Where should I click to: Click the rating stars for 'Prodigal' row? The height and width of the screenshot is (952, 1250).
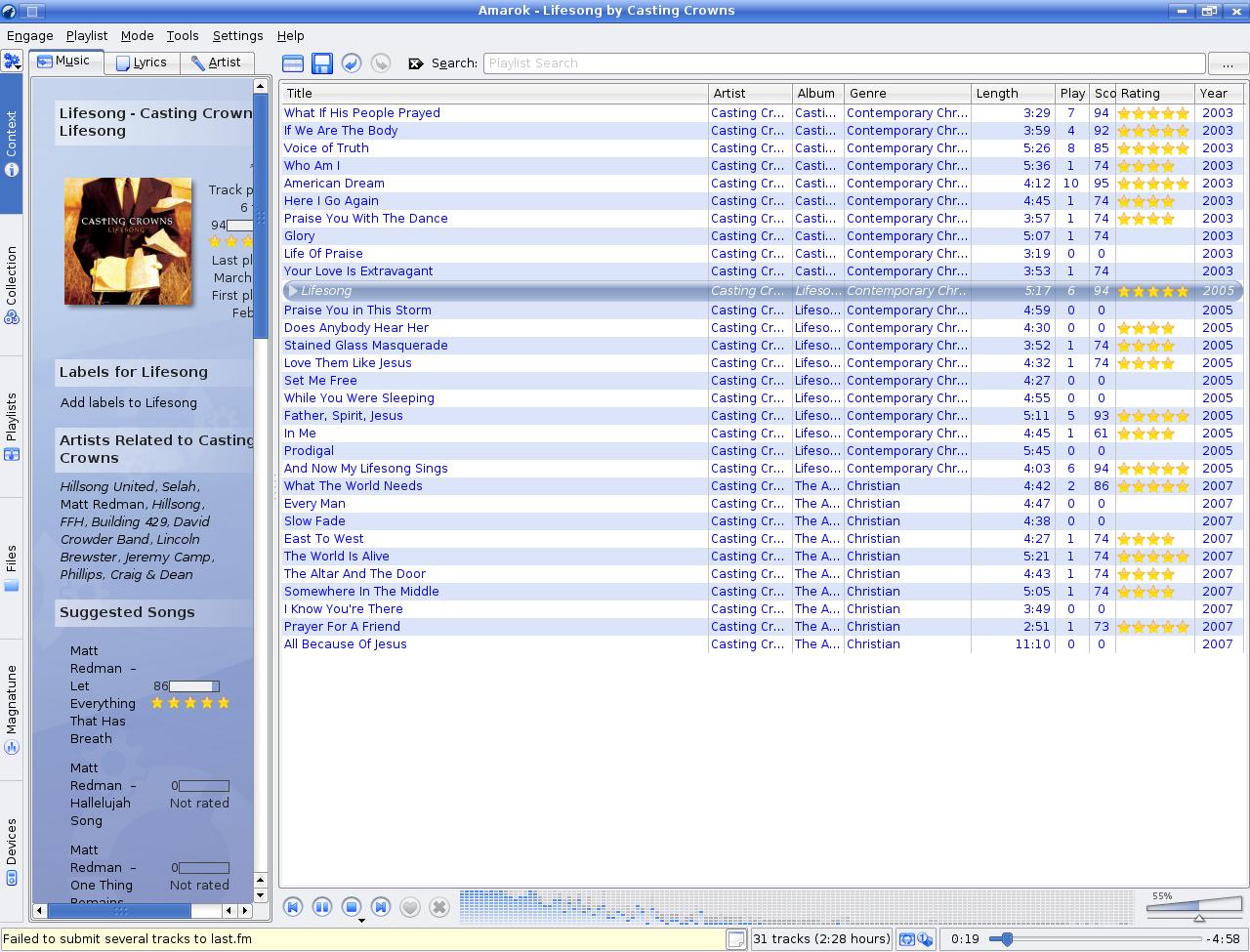(x=1154, y=451)
